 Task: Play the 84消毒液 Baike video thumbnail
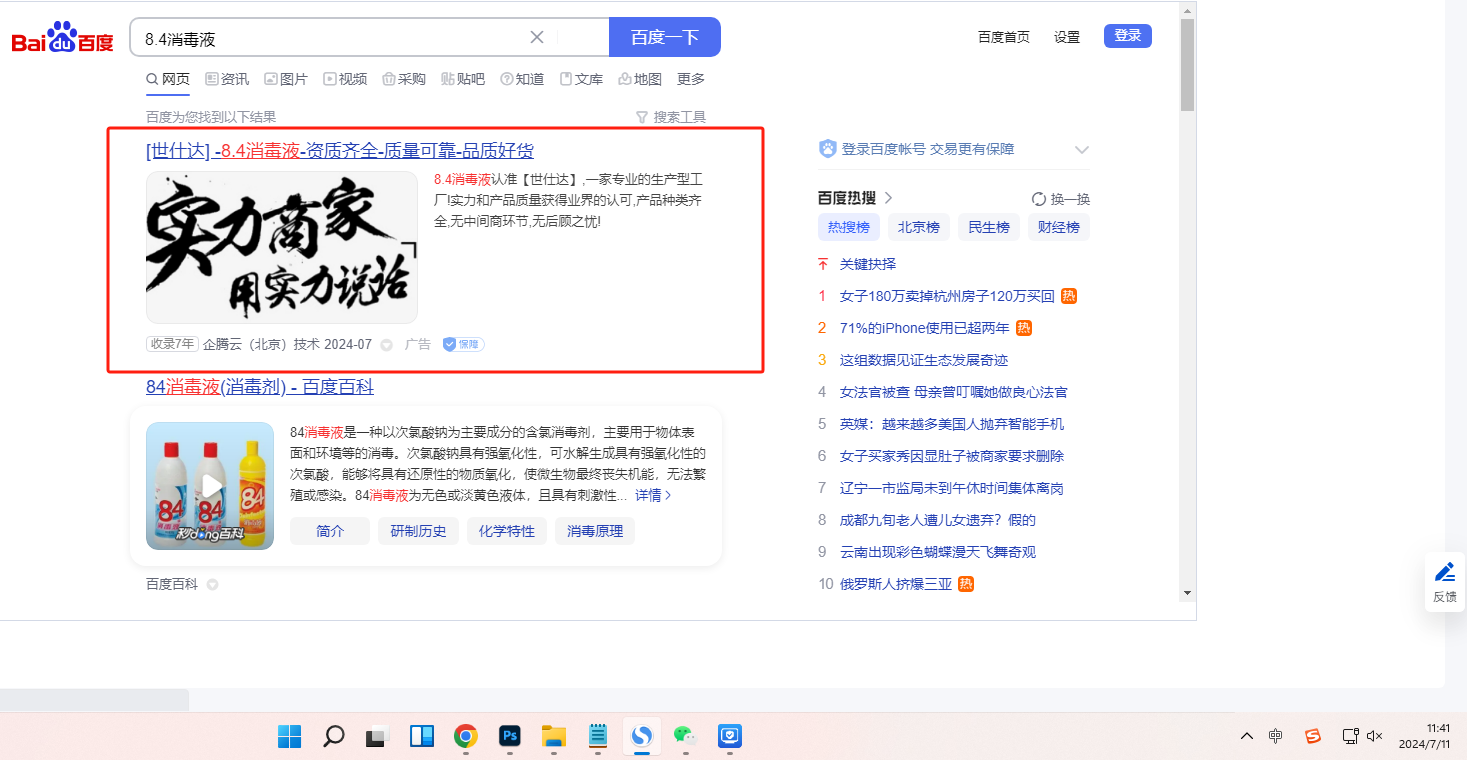tap(210, 486)
